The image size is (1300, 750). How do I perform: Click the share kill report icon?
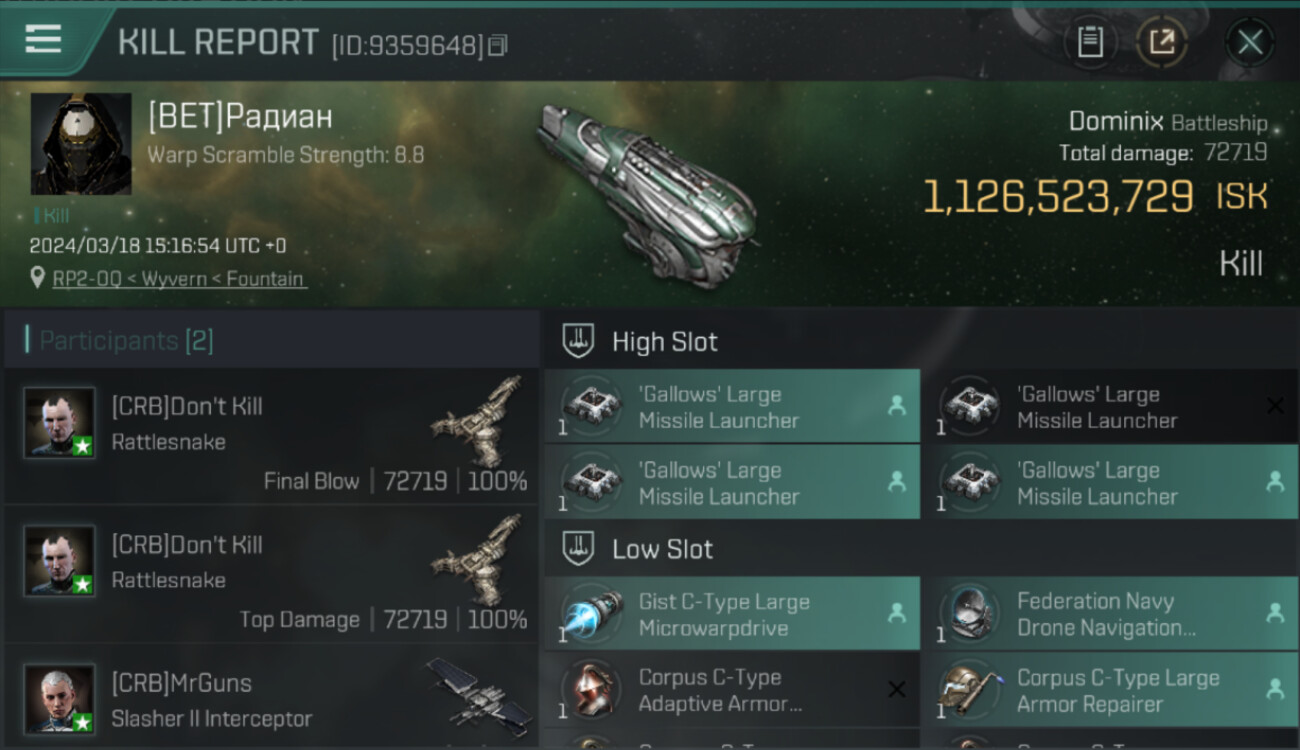(1162, 42)
